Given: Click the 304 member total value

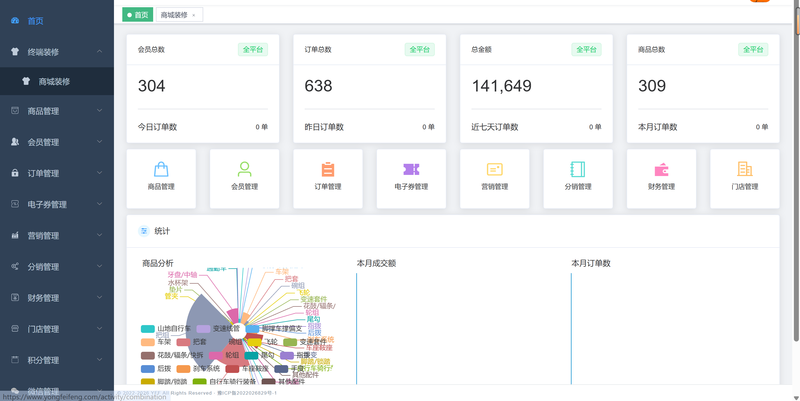Looking at the screenshot, I should 152,86.
